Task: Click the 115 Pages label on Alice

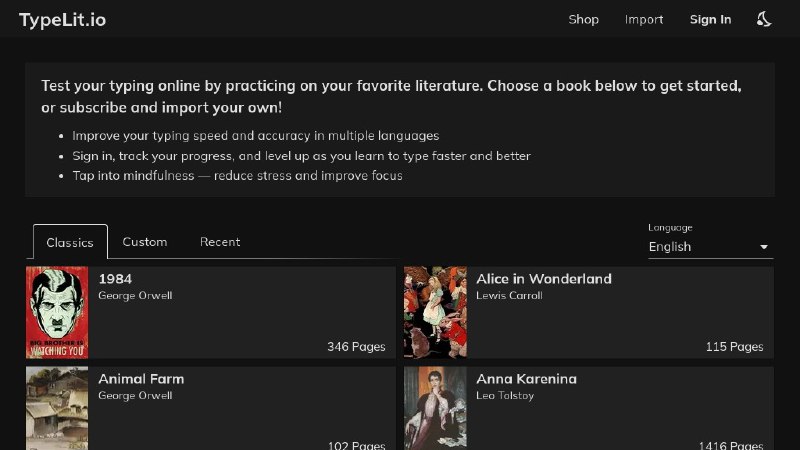Action: 734,347
